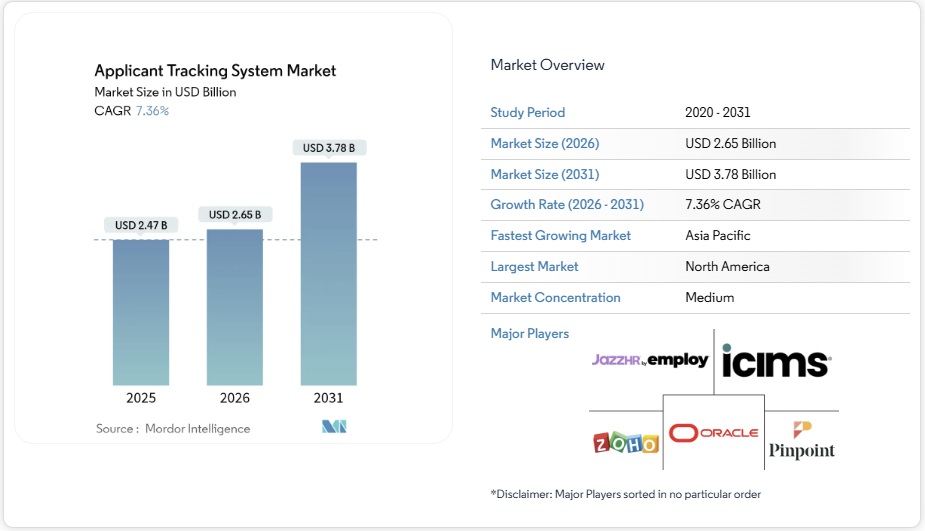Viewport: 925px width, 531px height.
Task: Click the Study Period row label
Action: (528, 113)
